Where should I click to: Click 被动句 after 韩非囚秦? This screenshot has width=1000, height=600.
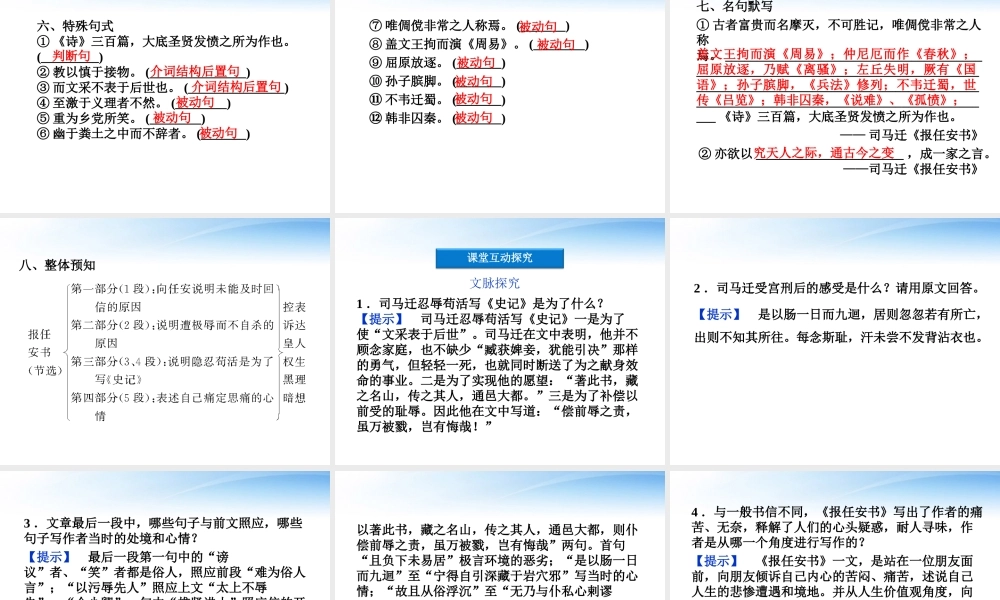pos(473,117)
